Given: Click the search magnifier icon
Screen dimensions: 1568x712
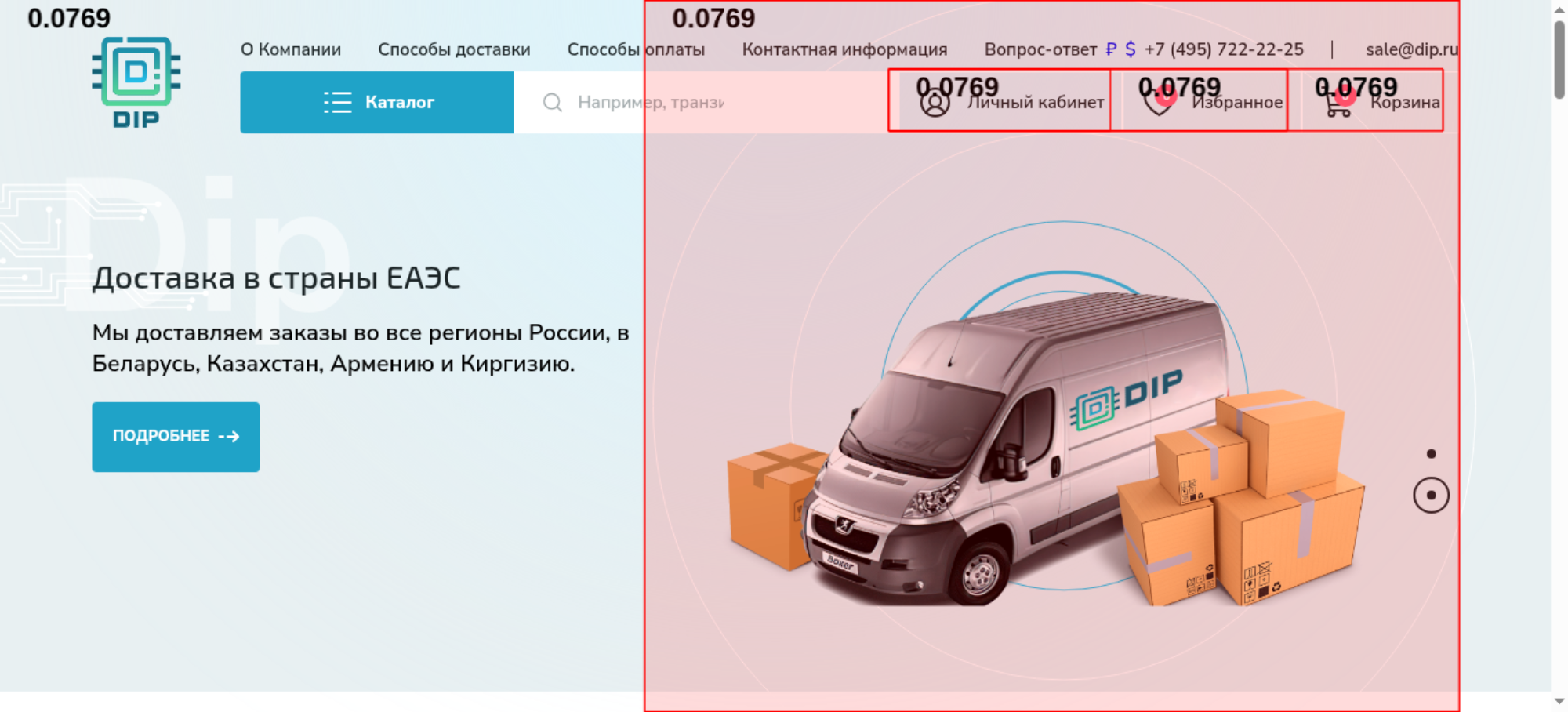Looking at the screenshot, I should tap(553, 103).
